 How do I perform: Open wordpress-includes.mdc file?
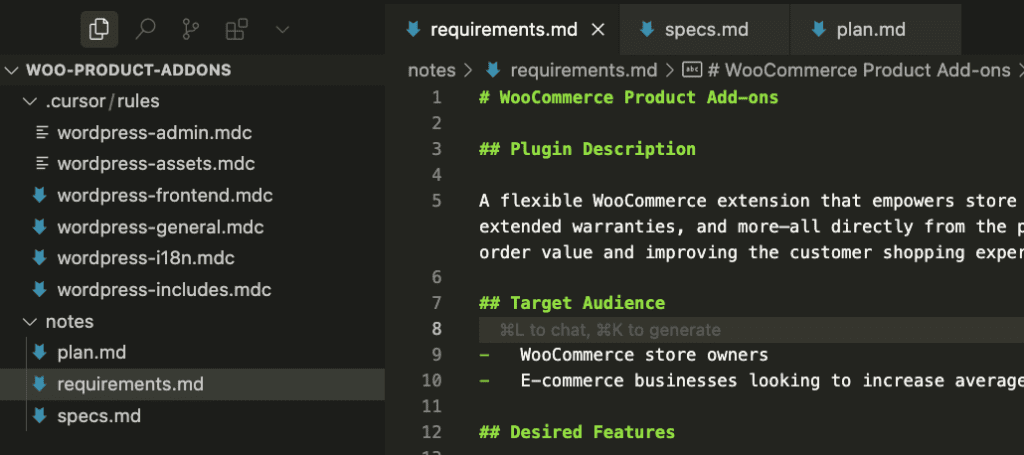click(164, 289)
